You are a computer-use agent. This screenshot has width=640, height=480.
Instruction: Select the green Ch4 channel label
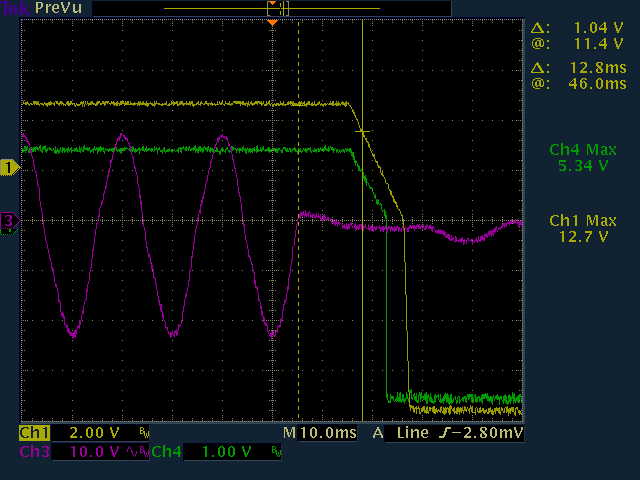pyautogui.click(x=167, y=452)
